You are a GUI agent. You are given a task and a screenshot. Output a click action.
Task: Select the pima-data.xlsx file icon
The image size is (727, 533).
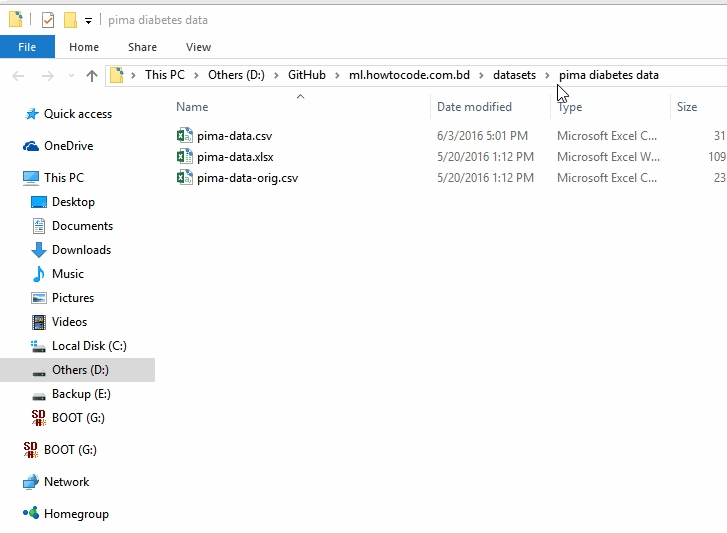coord(184,157)
